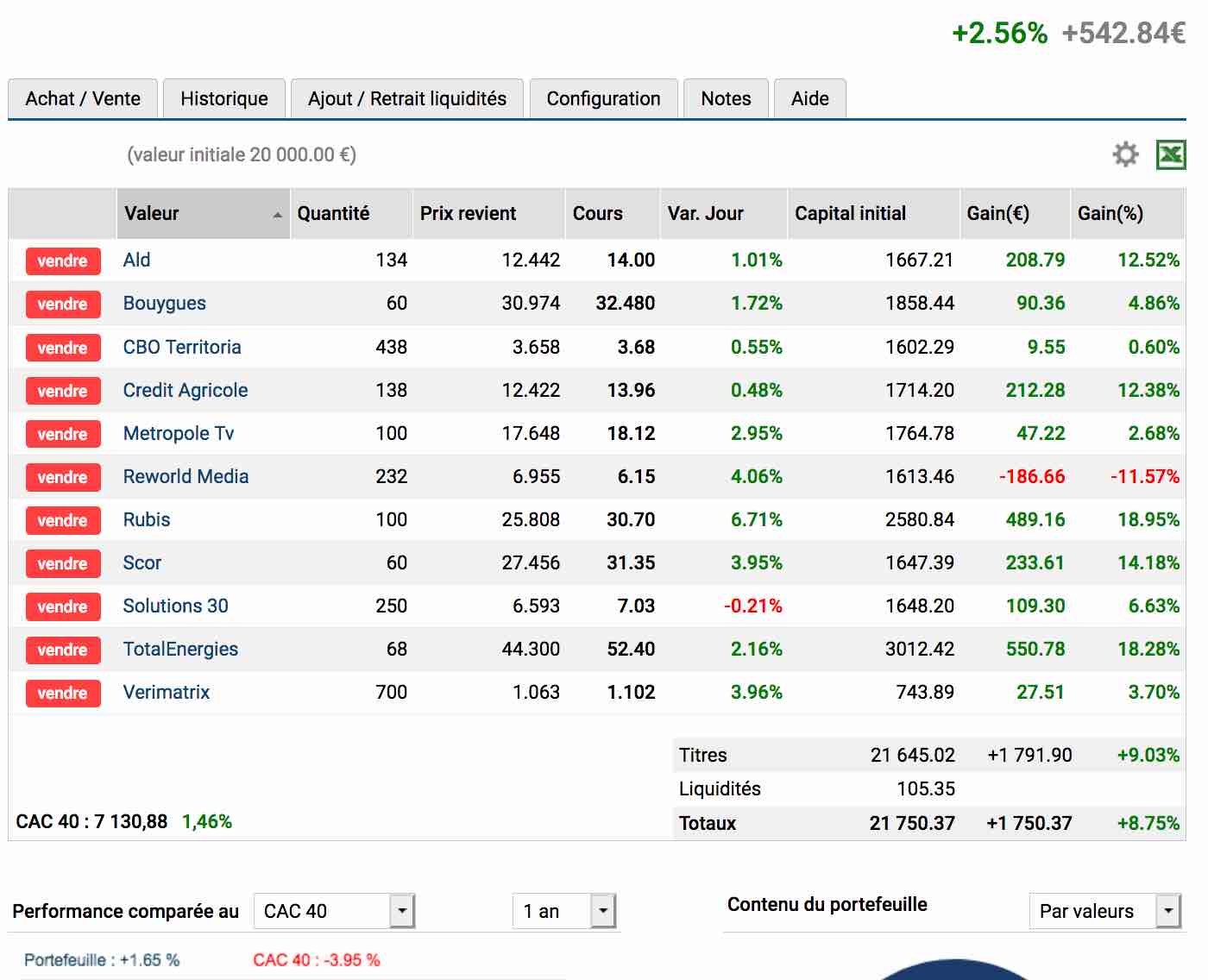
Task: Click the Liquidités amount 105.35
Action: coord(926,788)
